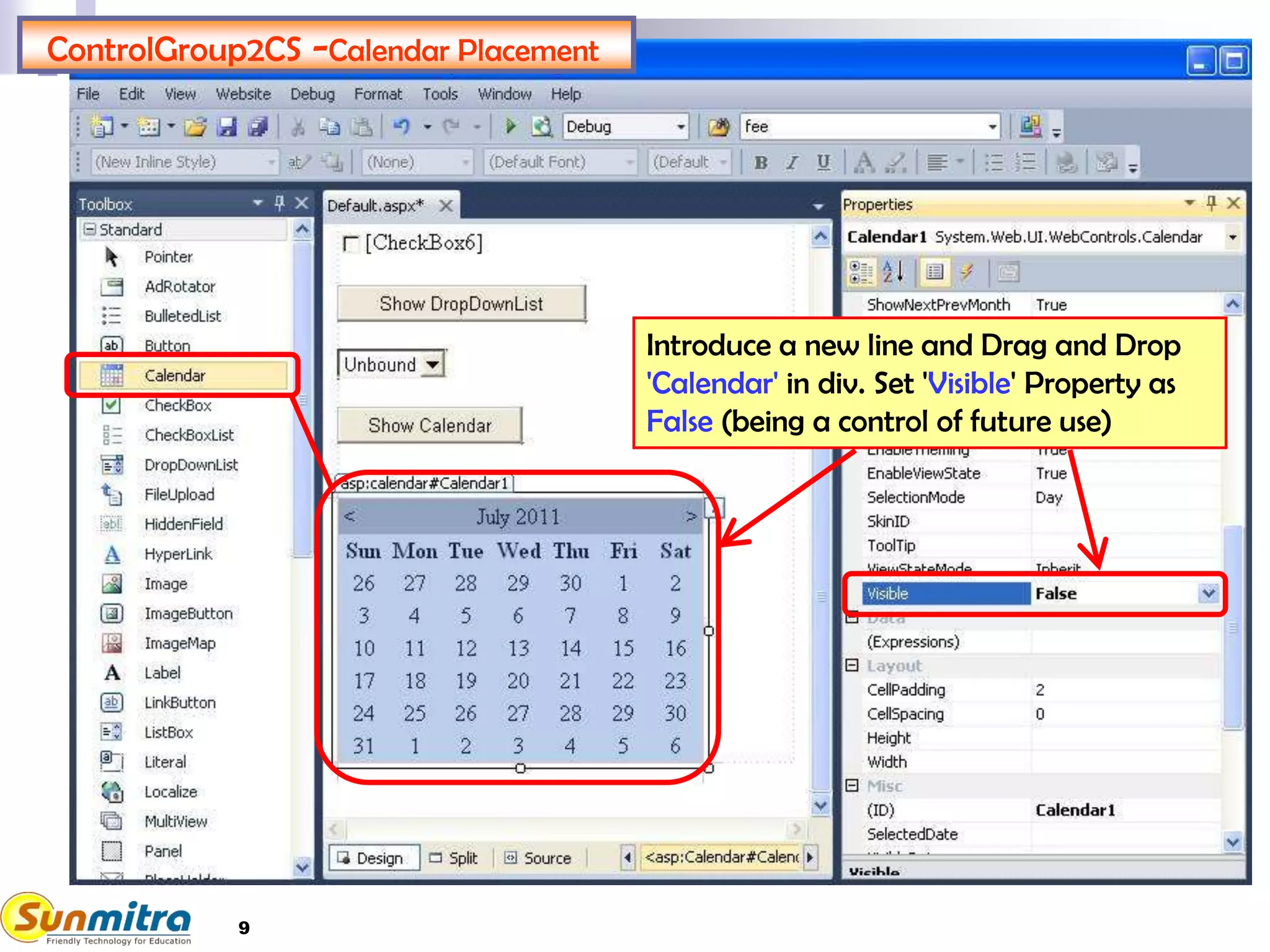Image resolution: width=1270 pixels, height=952 pixels.
Task: Check the CheckBox6 checkbox
Action: [x=351, y=244]
